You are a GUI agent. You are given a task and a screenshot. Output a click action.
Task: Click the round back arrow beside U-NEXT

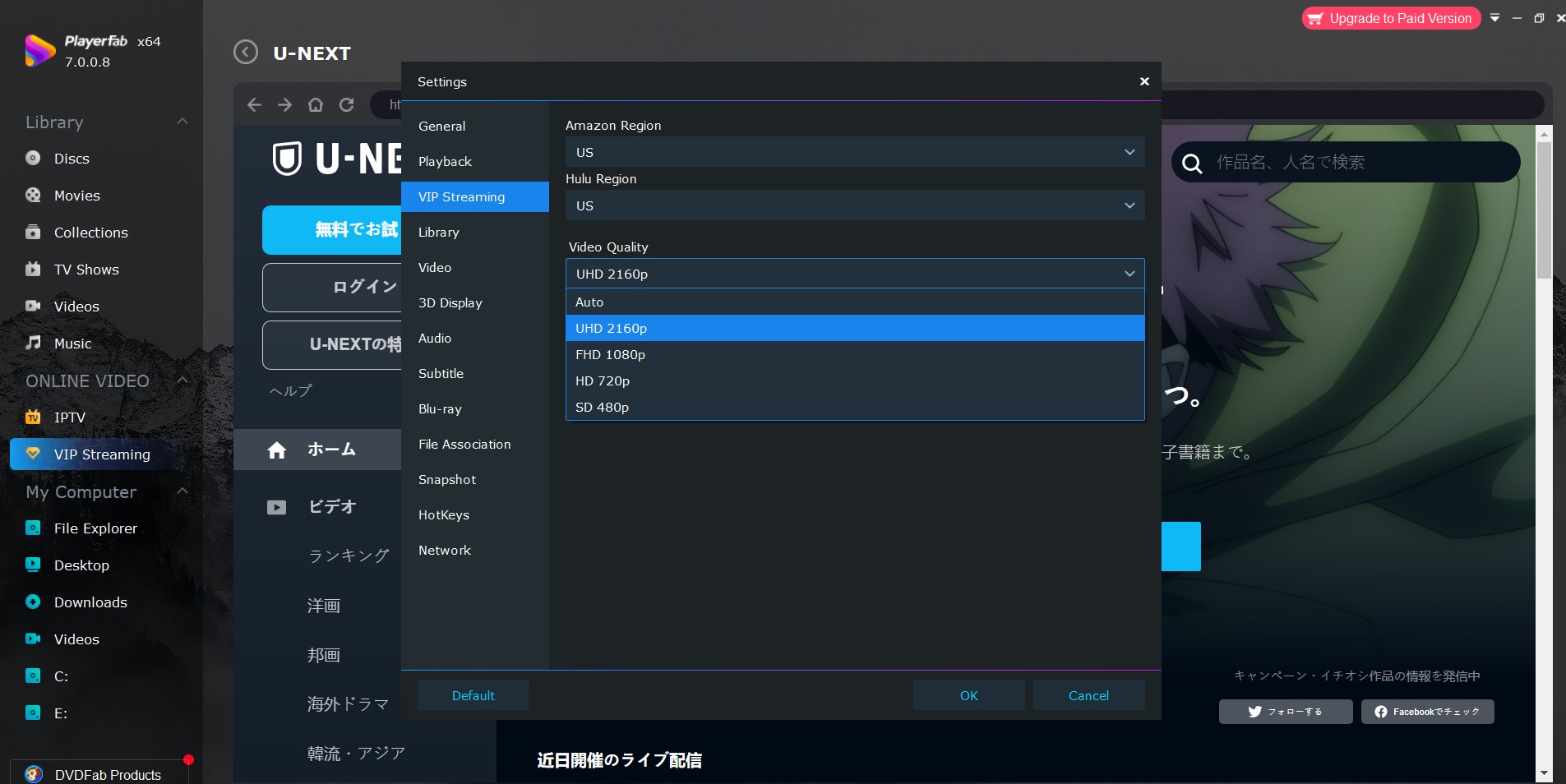click(245, 53)
